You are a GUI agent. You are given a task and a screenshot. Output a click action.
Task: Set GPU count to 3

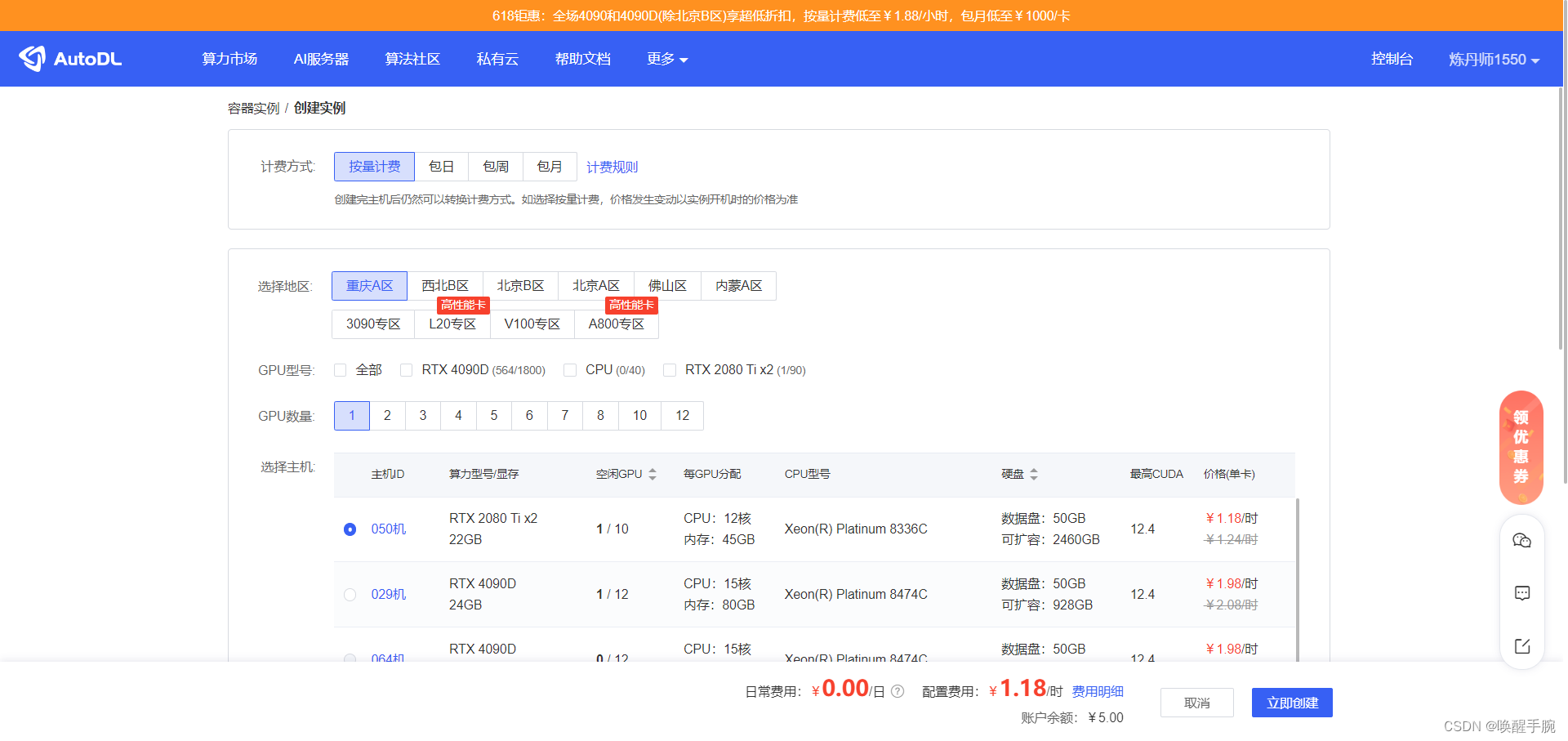pyautogui.click(x=423, y=416)
